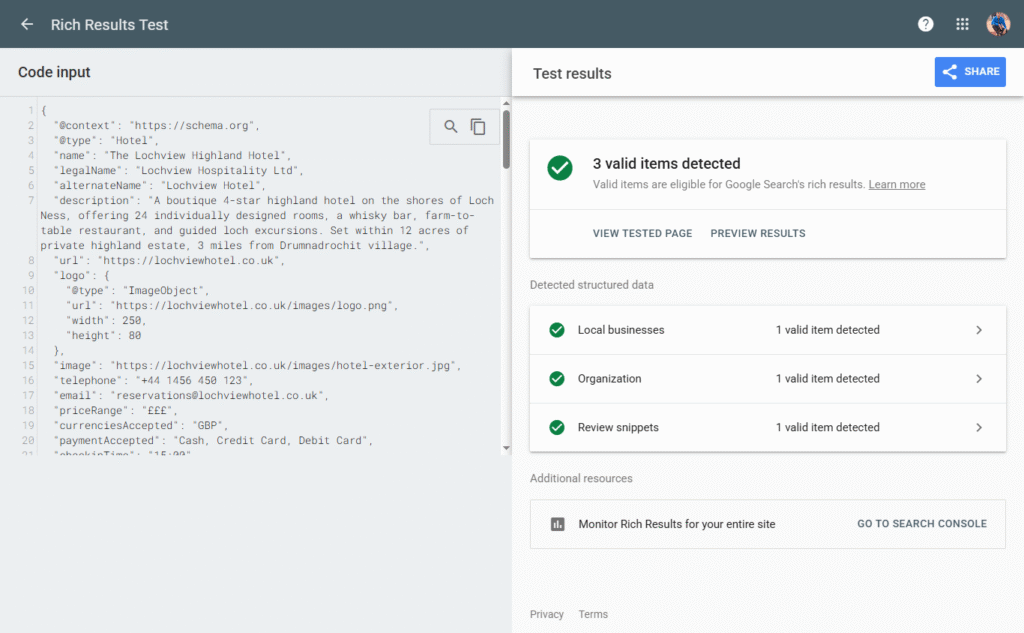Click "Monitor Rich Results for your entire site"
1024x633 pixels.
click(x=677, y=524)
